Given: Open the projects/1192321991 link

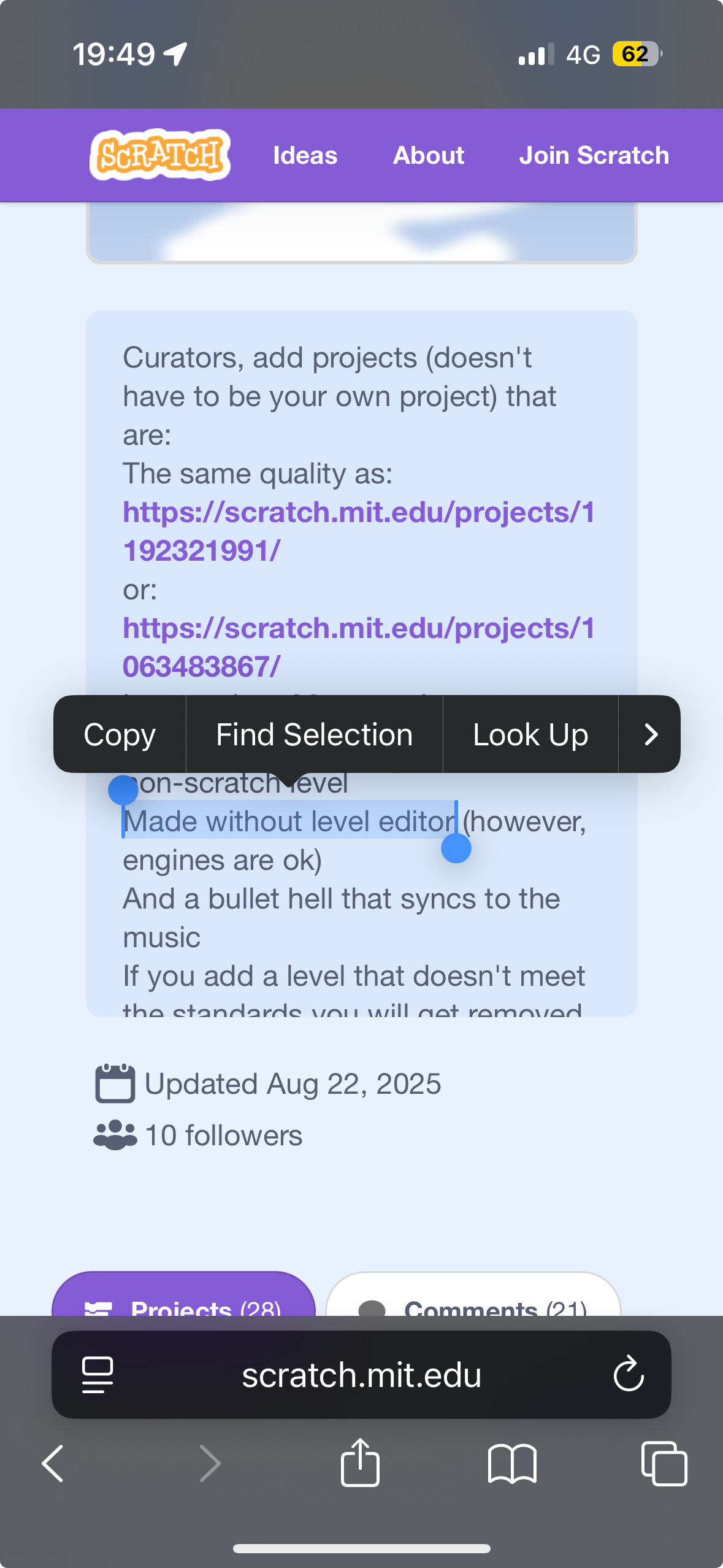Looking at the screenshot, I should pyautogui.click(x=359, y=531).
